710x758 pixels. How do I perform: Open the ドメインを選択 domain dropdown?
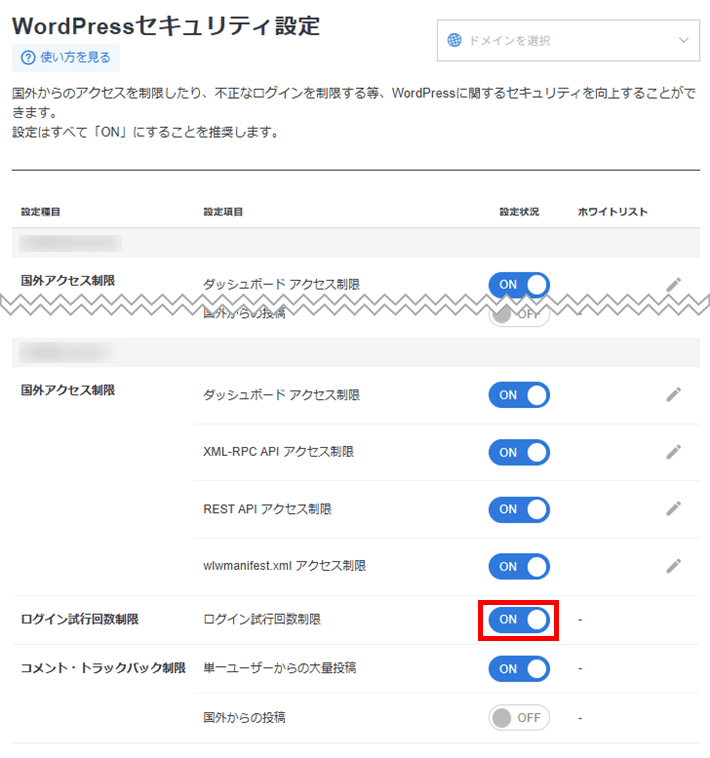[568, 41]
